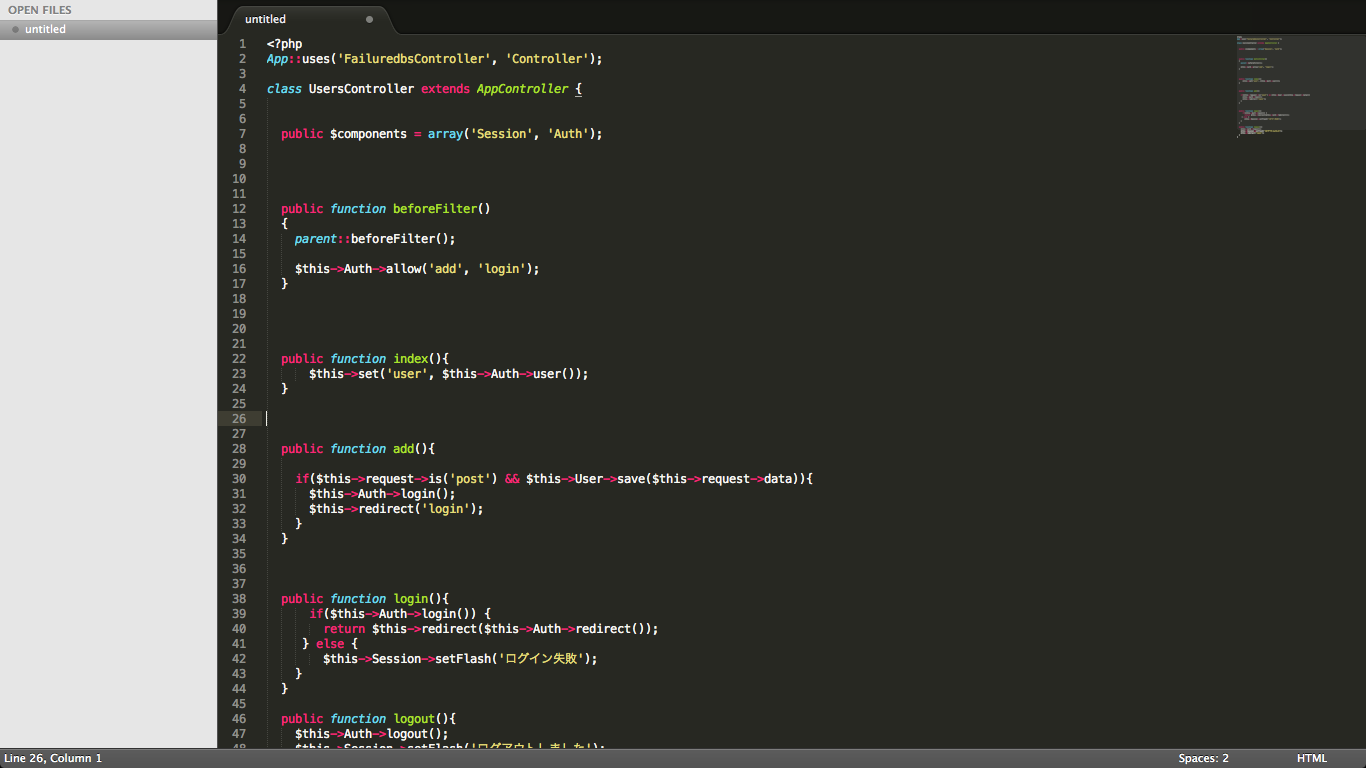Click gutter line number 4
Image resolution: width=1366 pixels, height=768 pixels.
point(242,89)
